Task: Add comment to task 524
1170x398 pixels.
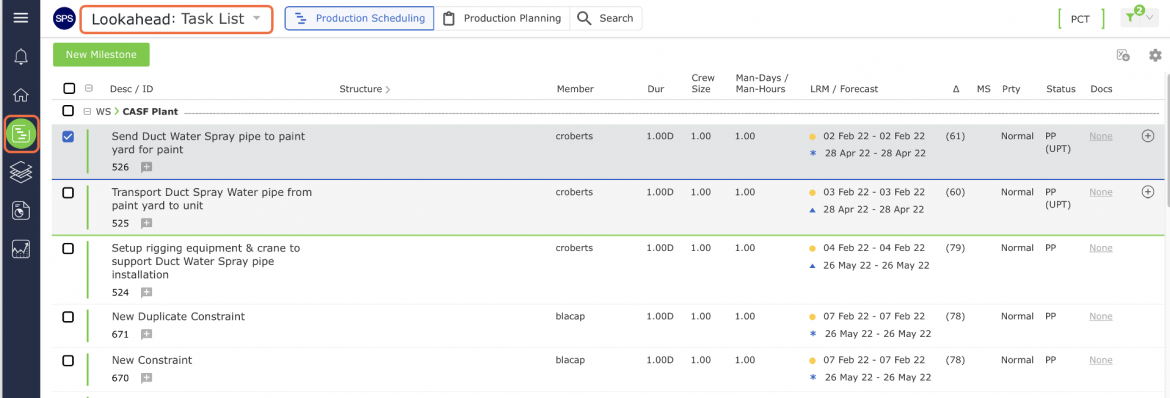Action: pyautogui.click(x=146, y=293)
